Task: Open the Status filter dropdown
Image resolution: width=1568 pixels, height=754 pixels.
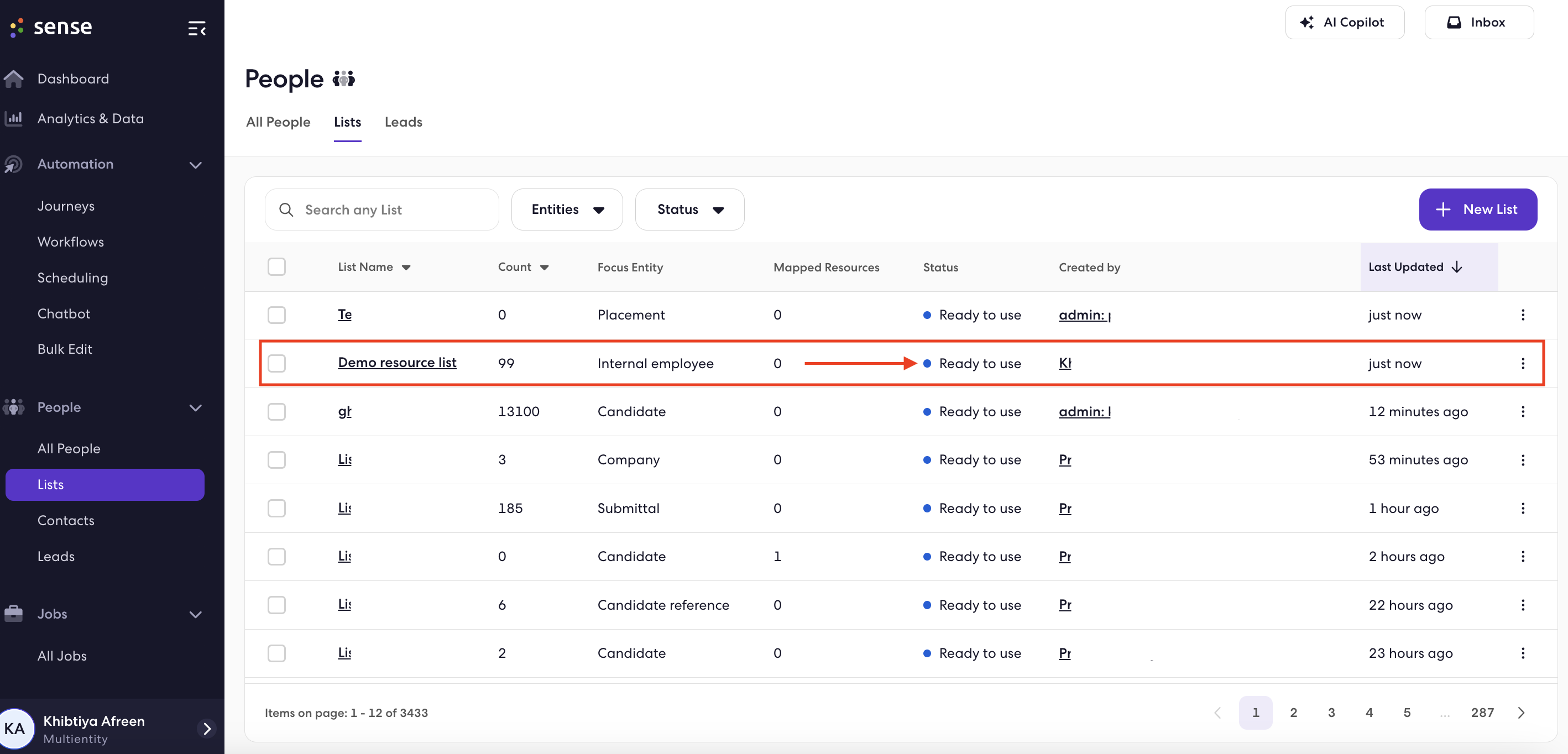Action: [689, 210]
